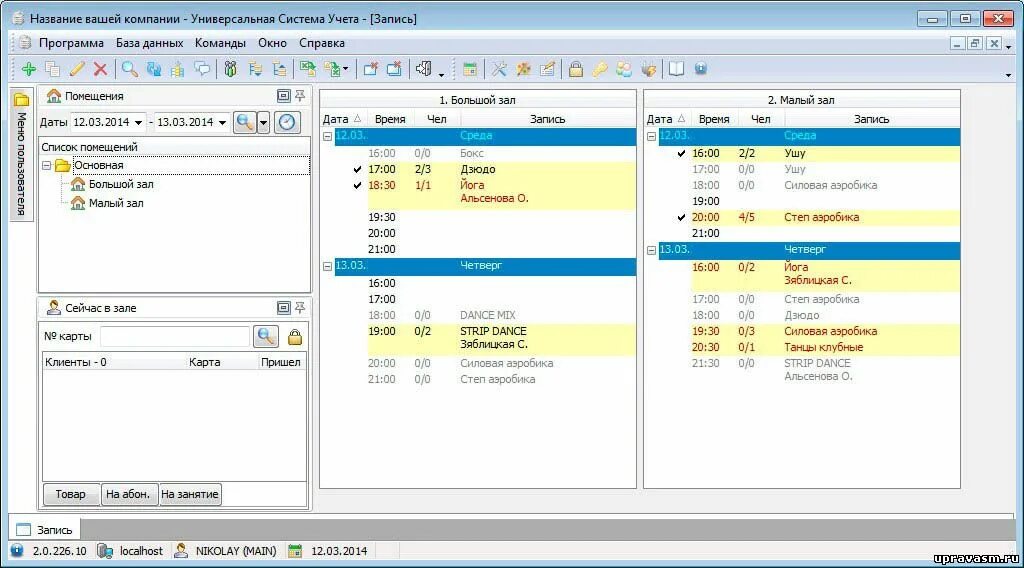The height and width of the screenshot is (568, 1024).
Task: Click the green calendar toolbar icon
Action: (x=470, y=69)
